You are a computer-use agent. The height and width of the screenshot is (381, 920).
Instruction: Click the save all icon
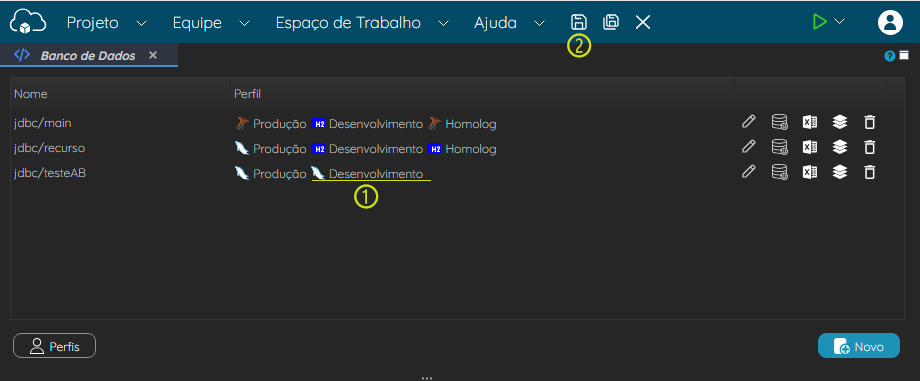(611, 22)
